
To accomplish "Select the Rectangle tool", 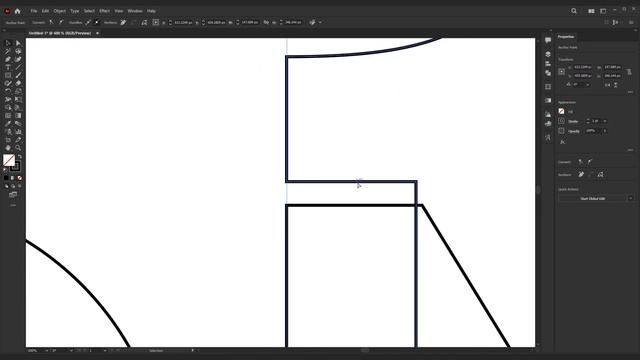I will tap(8, 75).
